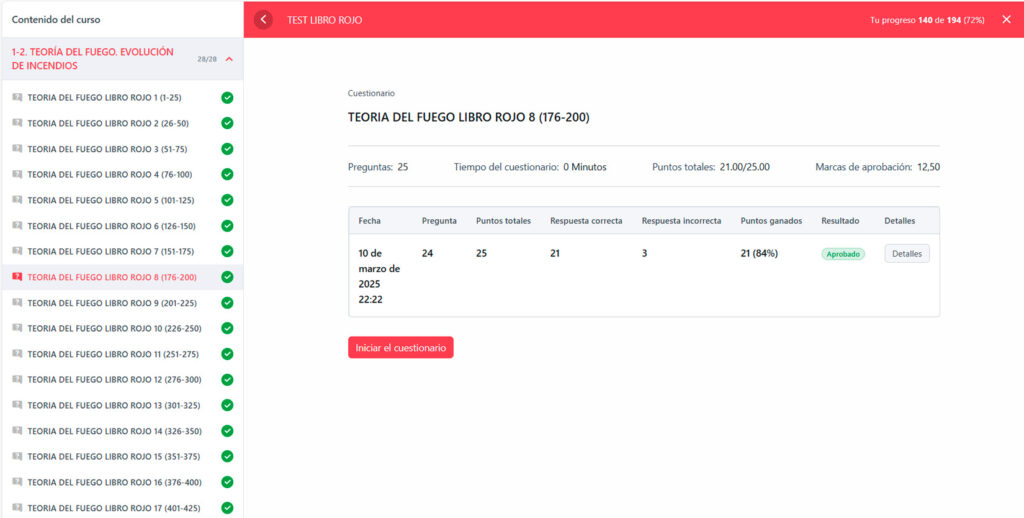Image resolution: width=1024 pixels, height=518 pixels.
Task: Click green completed check for LIBRO ROJO 6
Action: click(x=227, y=226)
